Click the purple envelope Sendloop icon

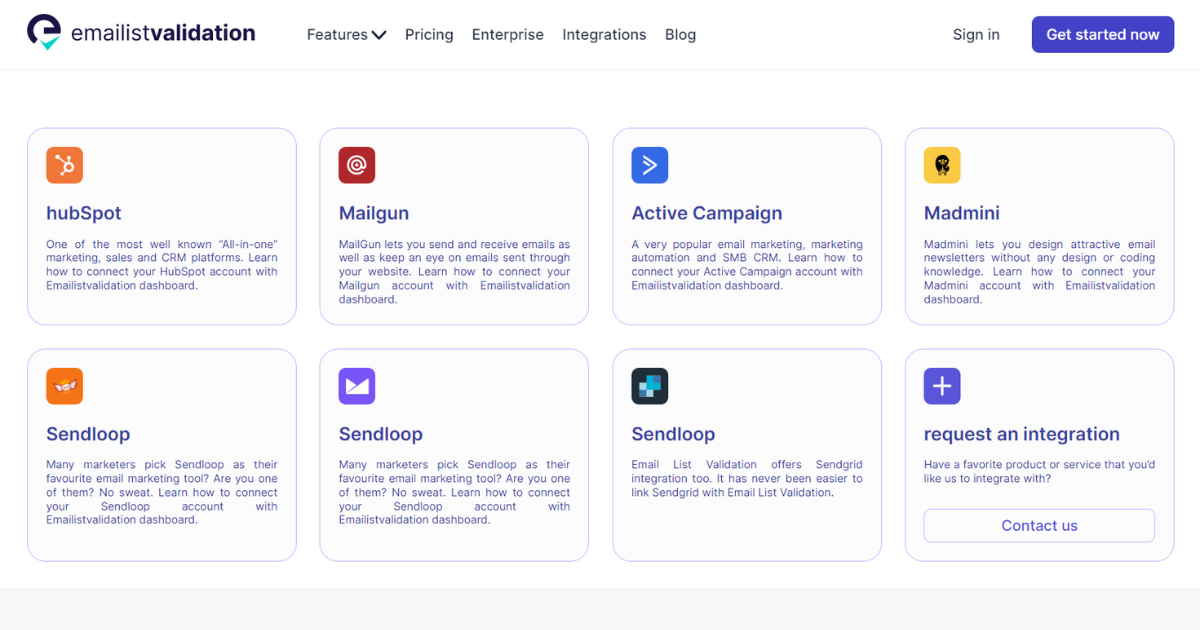pos(357,386)
